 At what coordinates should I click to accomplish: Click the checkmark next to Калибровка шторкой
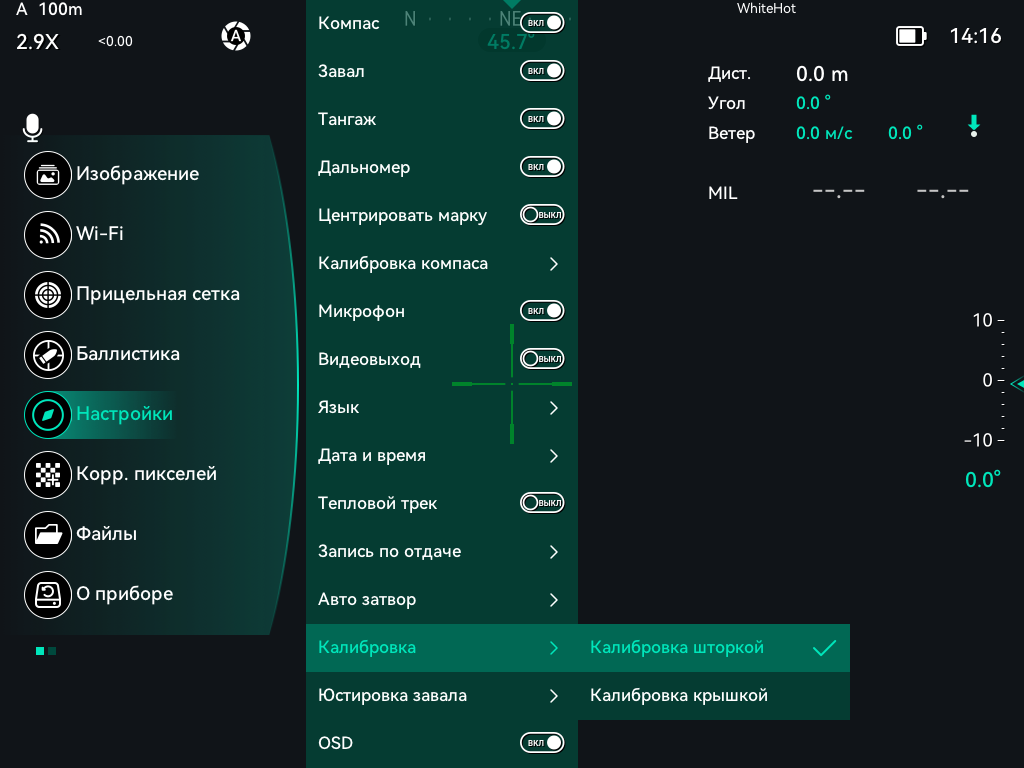(824, 648)
